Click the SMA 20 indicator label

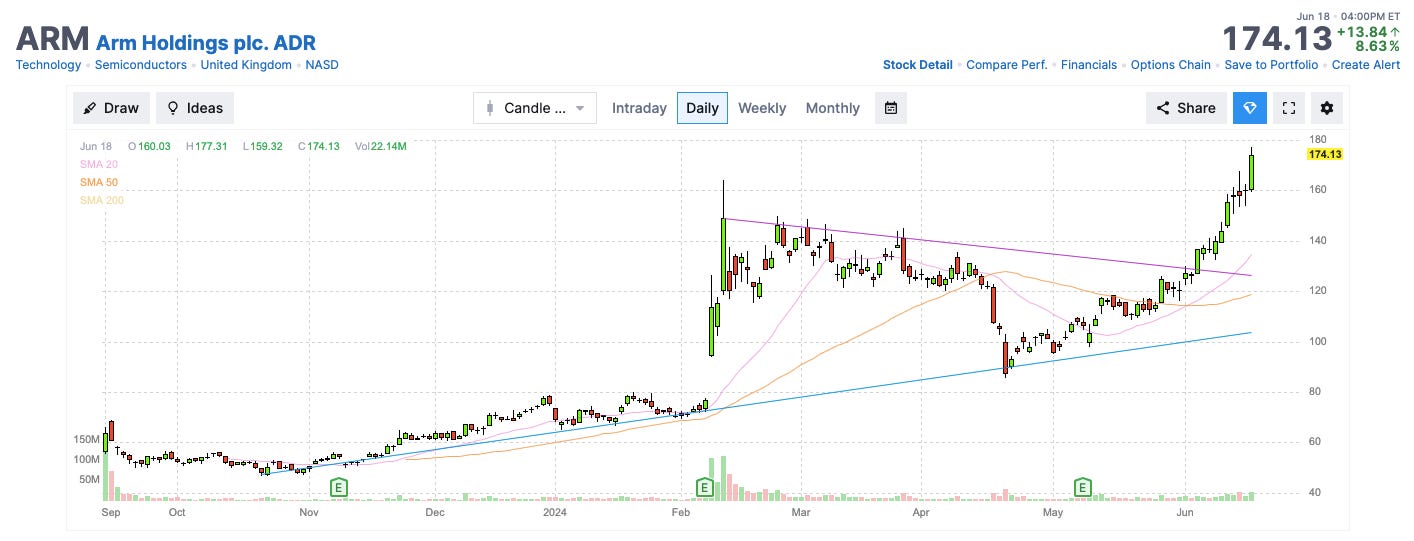click(98, 164)
